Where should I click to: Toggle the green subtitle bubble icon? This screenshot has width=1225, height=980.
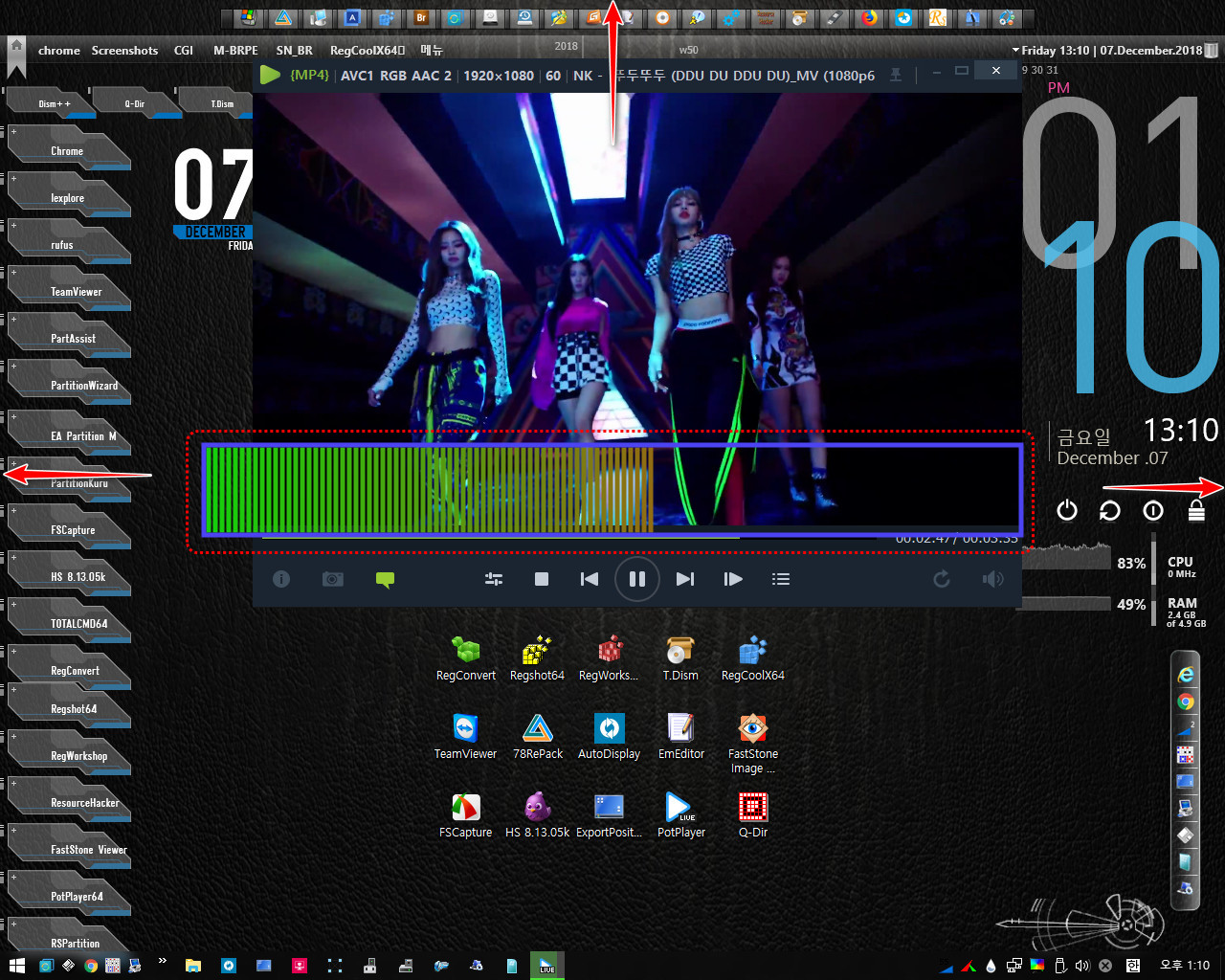coord(385,579)
